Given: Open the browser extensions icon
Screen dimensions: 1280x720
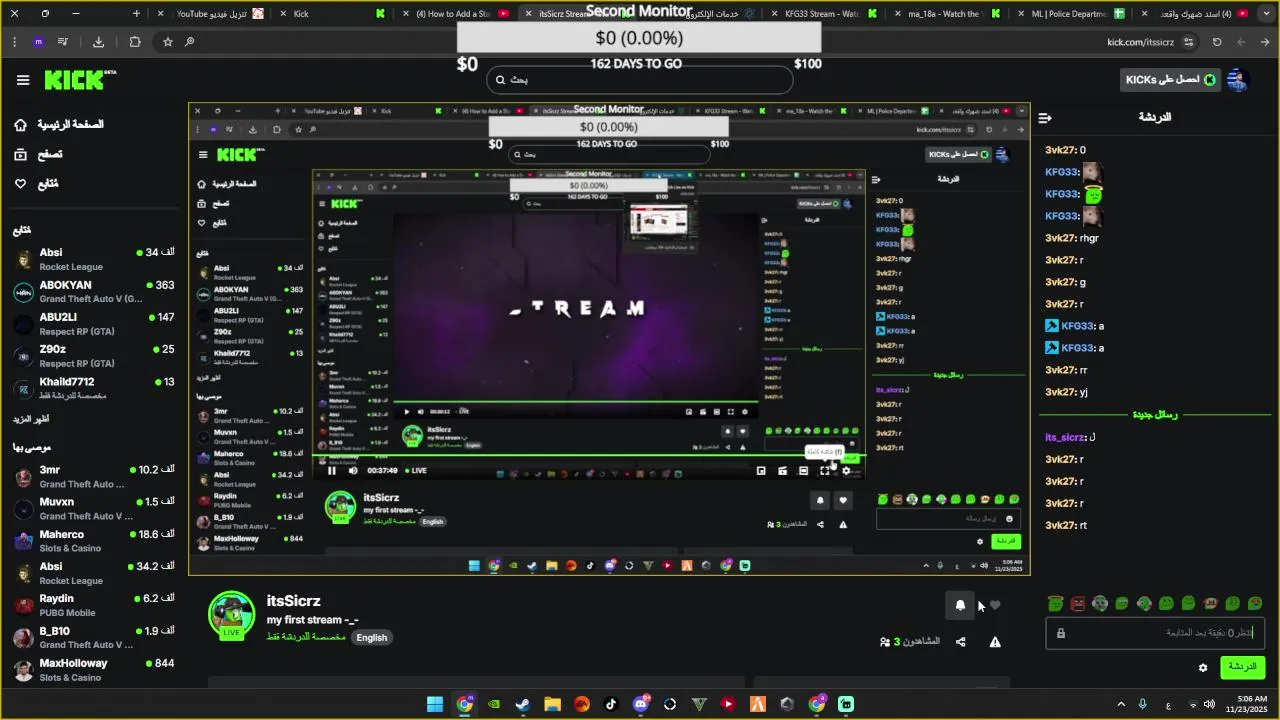Looking at the screenshot, I should (x=135, y=42).
